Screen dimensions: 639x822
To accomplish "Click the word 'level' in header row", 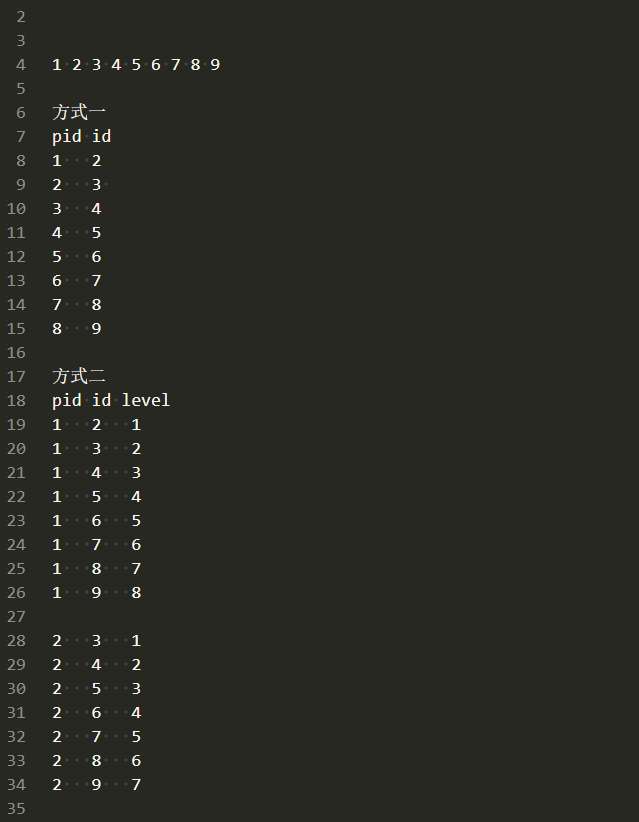I will [146, 400].
